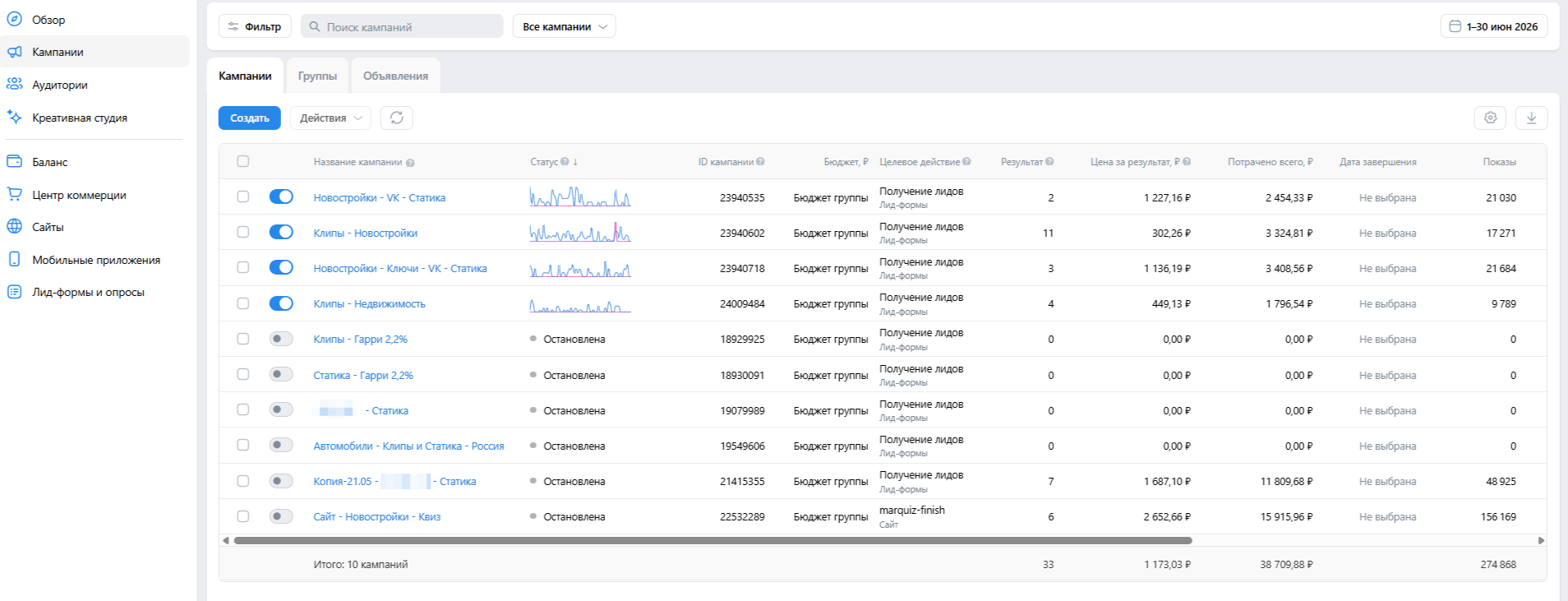Open the Действия dropdown menu
The width and height of the screenshot is (1568, 601).
(x=330, y=118)
